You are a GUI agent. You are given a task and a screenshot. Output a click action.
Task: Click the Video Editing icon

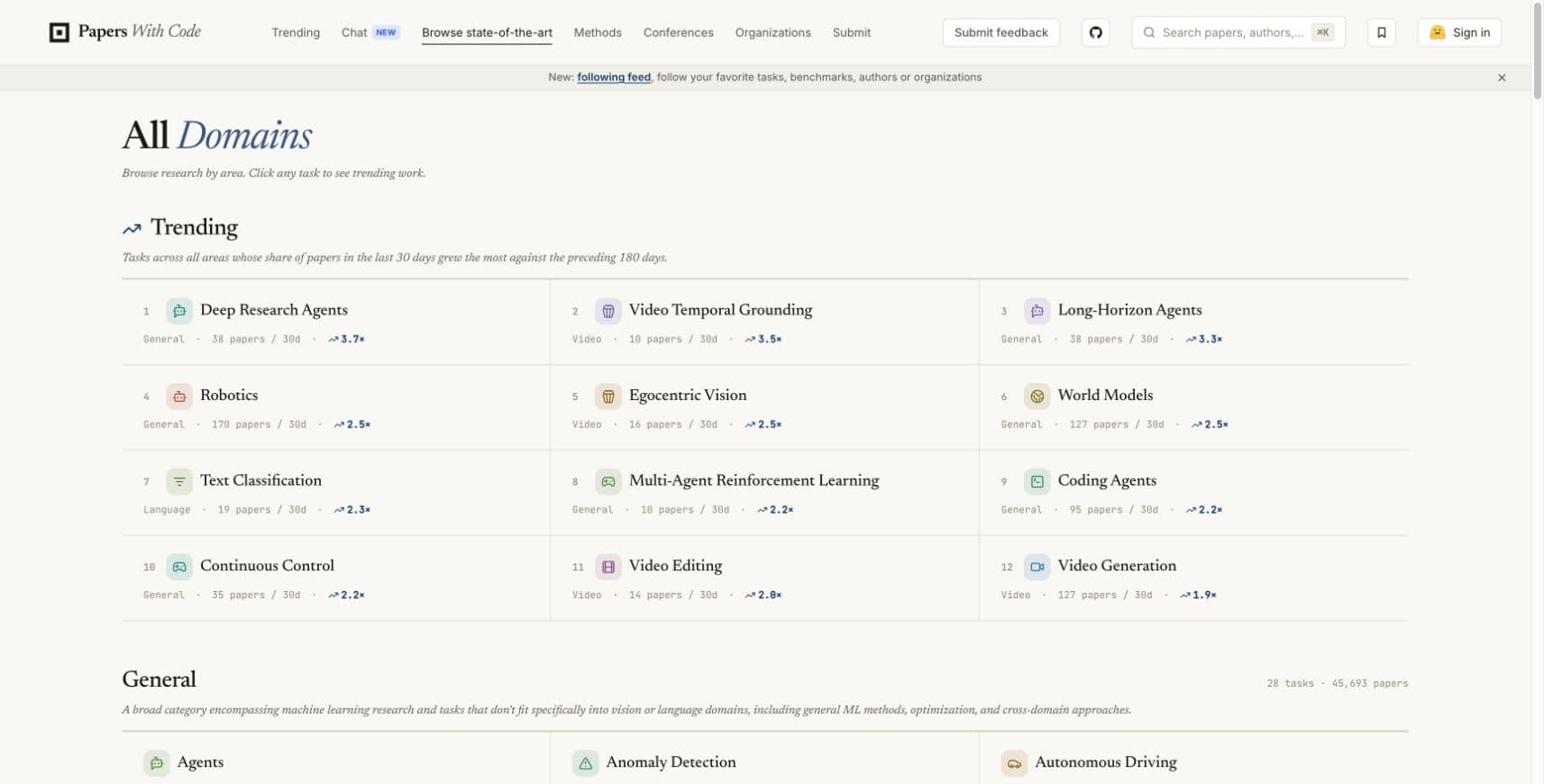(608, 567)
